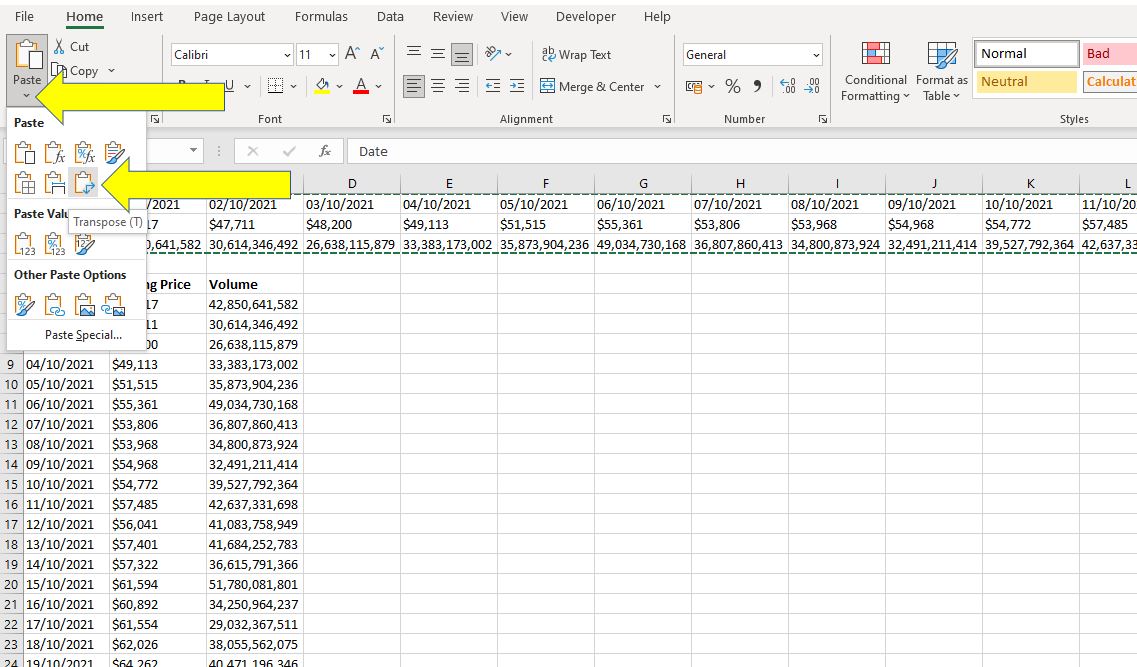Apply the Comma Style number format
This screenshot has height=667, width=1137.
pos(757,86)
